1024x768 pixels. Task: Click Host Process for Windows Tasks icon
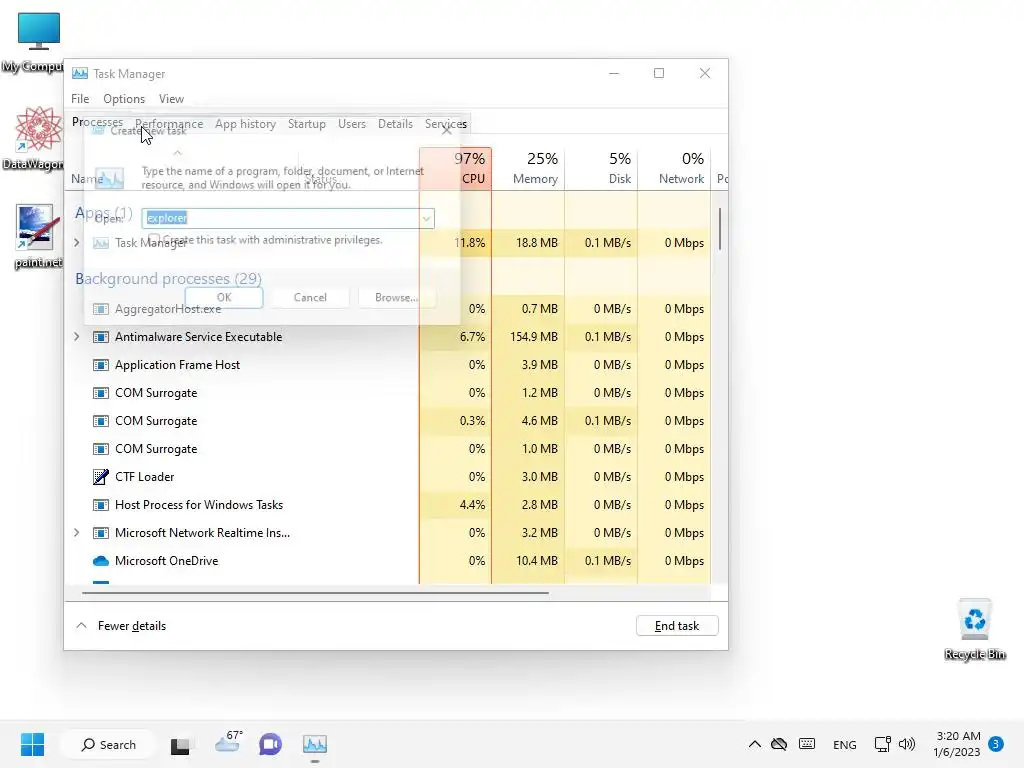point(101,505)
